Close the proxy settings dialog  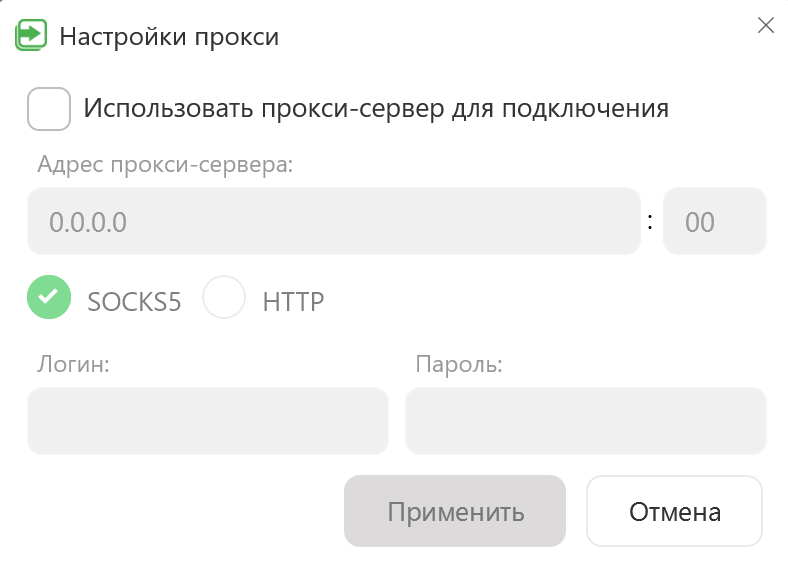(x=766, y=26)
